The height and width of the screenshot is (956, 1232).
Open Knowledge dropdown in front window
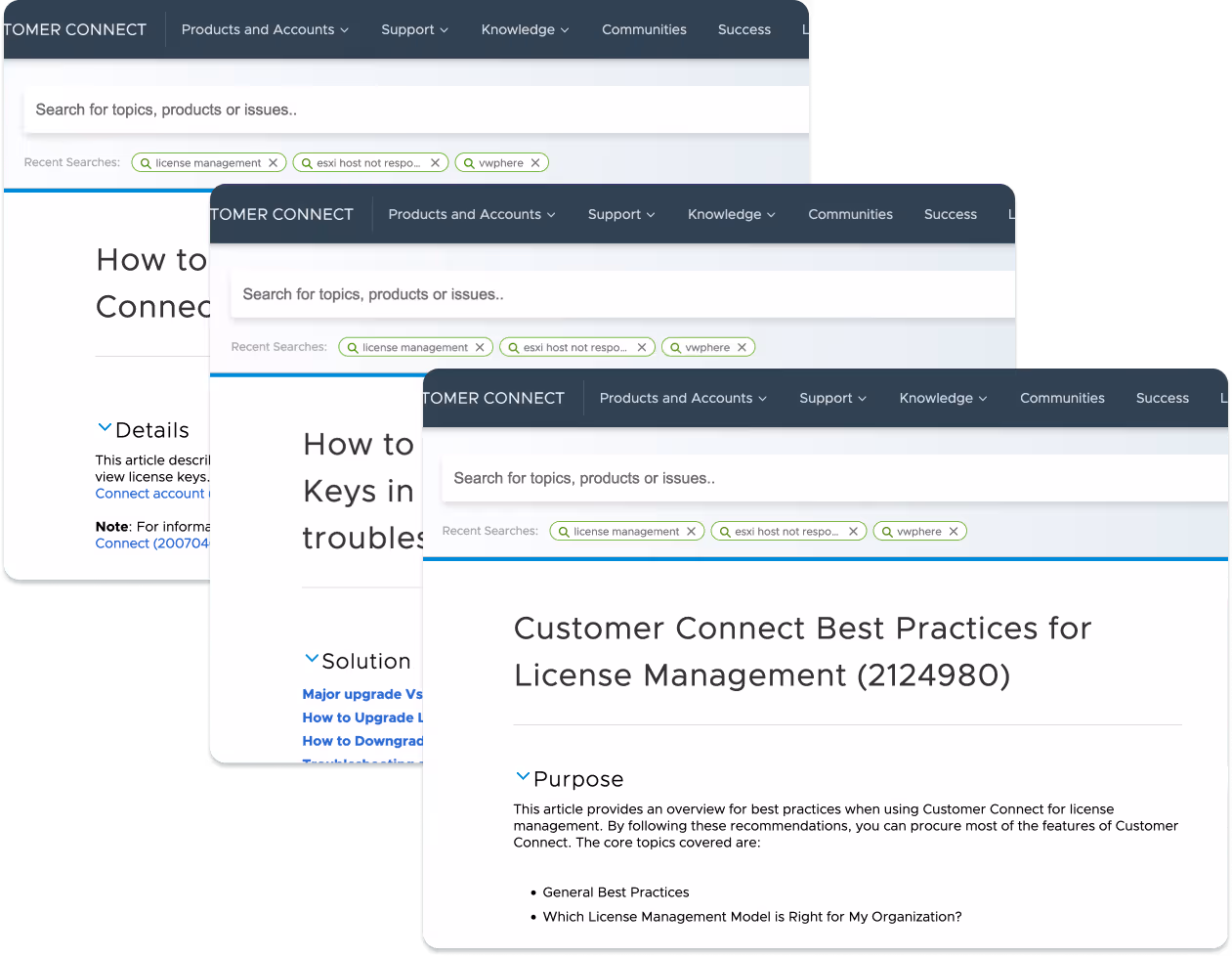[943, 398]
